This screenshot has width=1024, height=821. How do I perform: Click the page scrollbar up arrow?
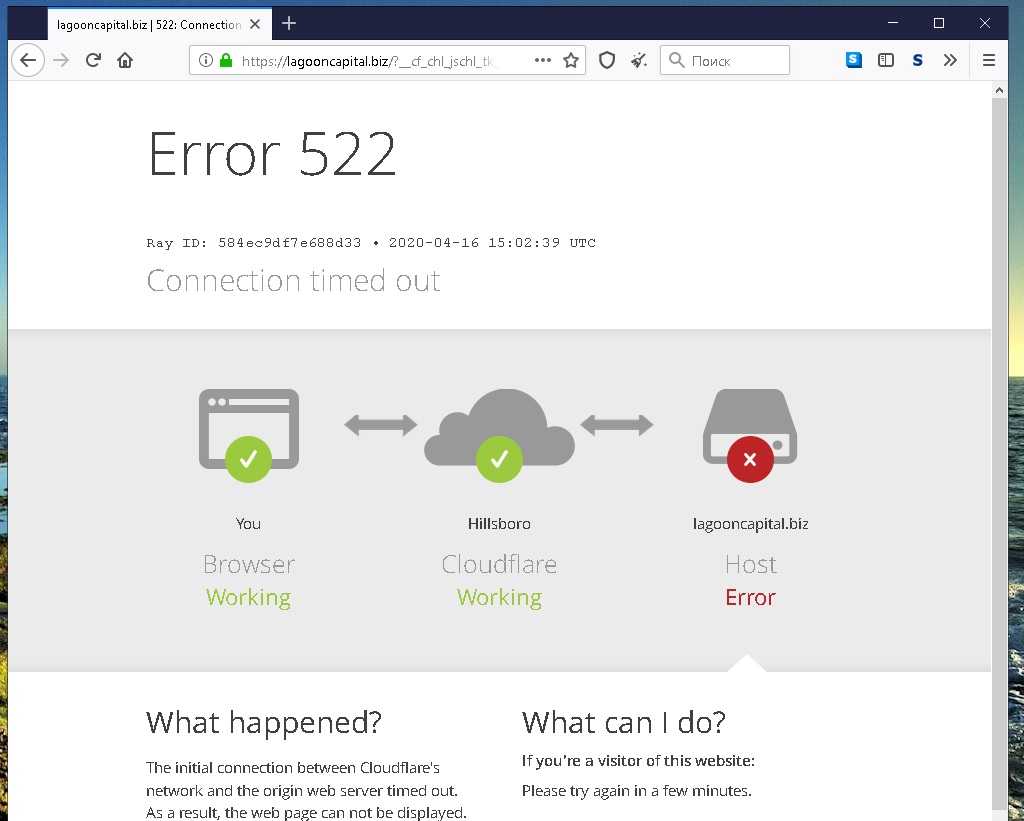pos(999,90)
